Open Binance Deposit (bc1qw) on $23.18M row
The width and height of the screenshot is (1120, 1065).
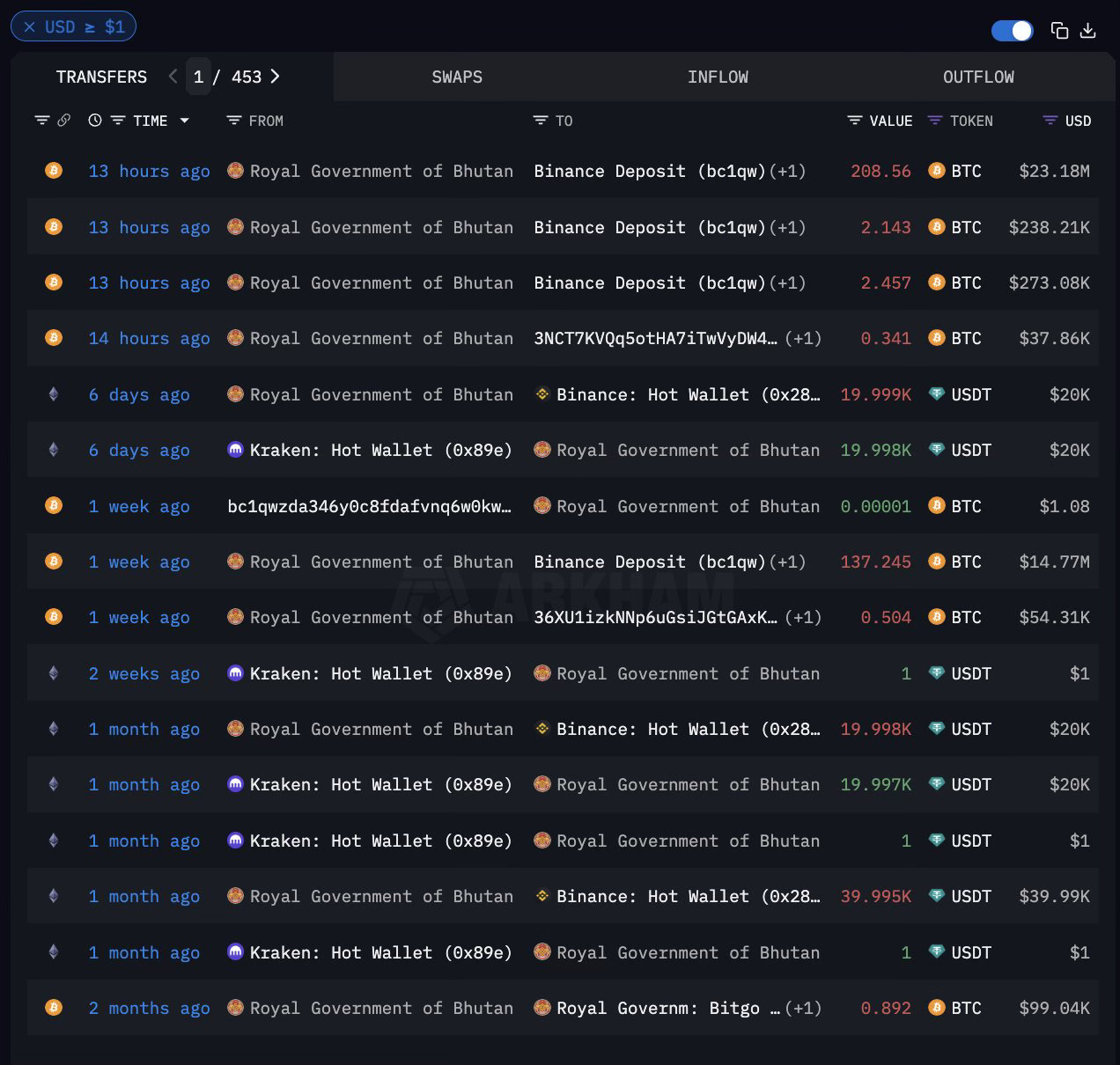(650, 172)
